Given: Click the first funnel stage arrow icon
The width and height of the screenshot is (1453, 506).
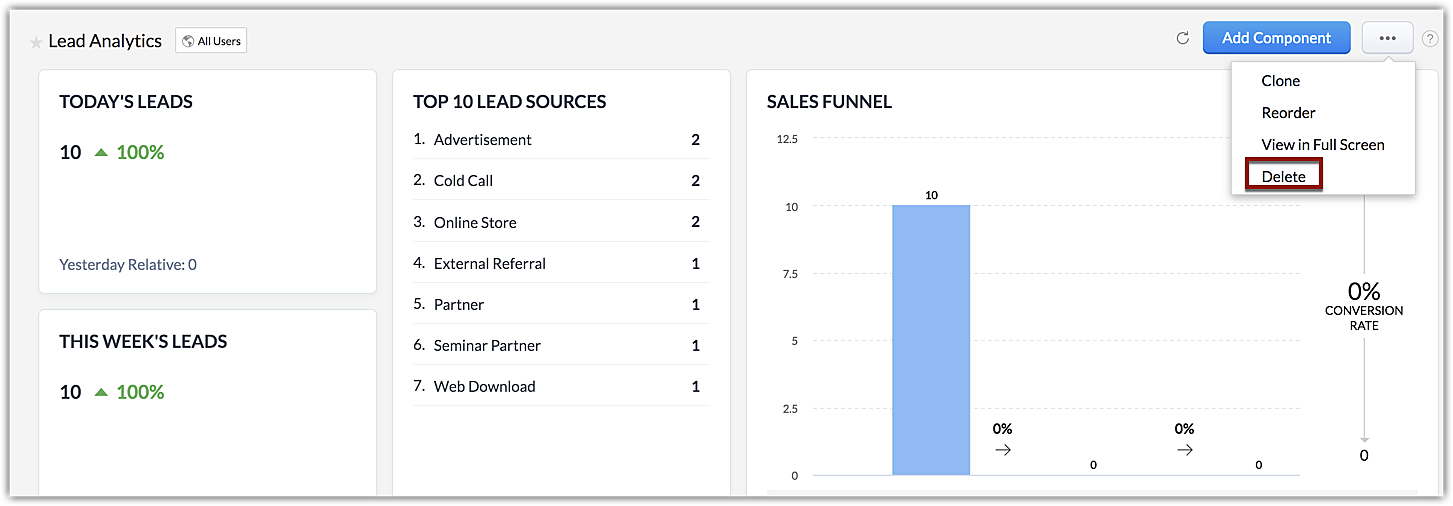Looking at the screenshot, I should click(1003, 450).
